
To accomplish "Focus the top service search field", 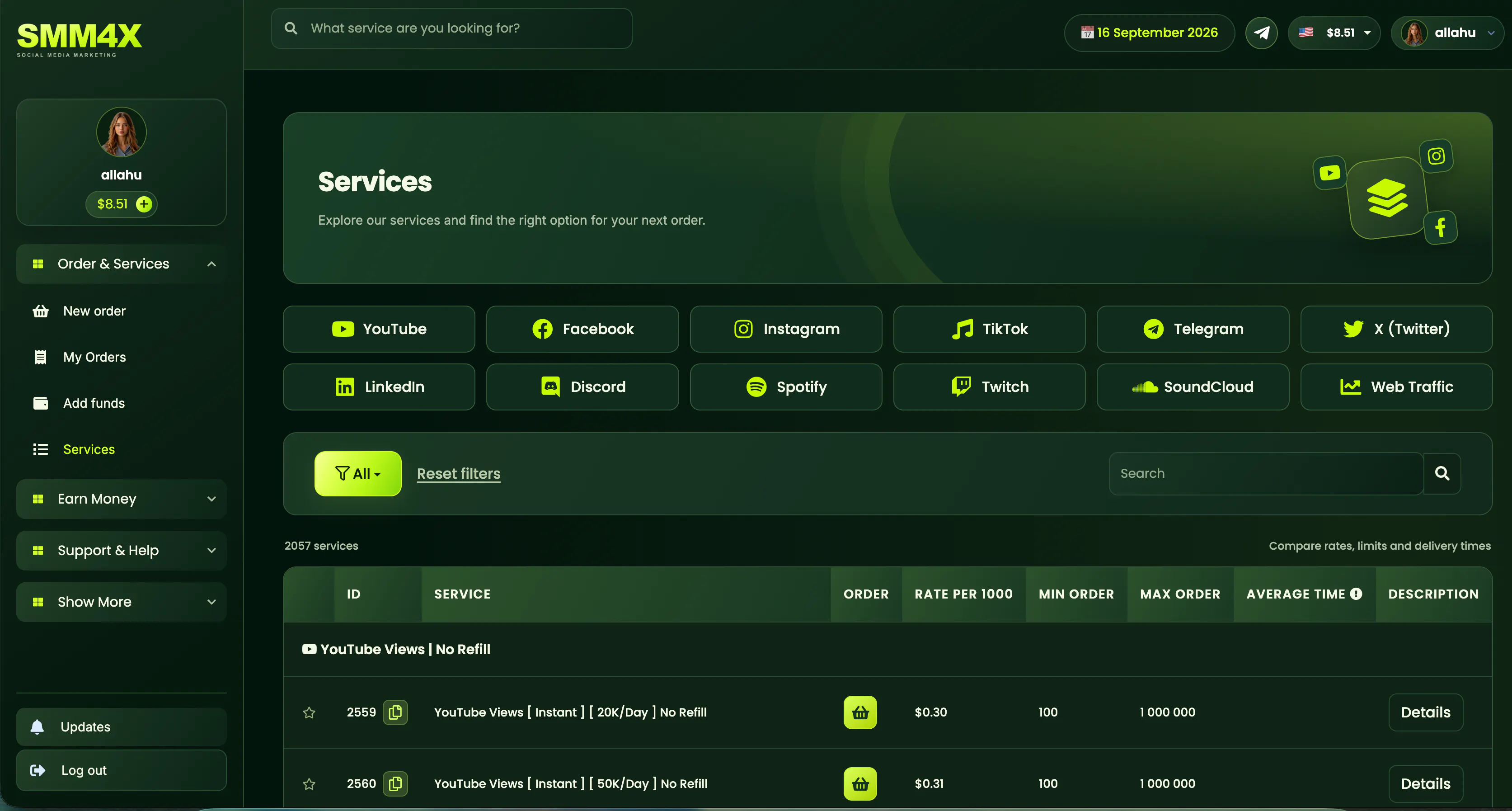I will [451, 28].
